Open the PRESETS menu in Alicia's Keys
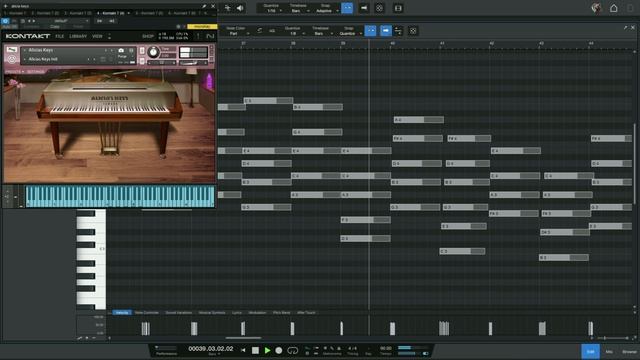The width and height of the screenshot is (640, 360). 15,72
